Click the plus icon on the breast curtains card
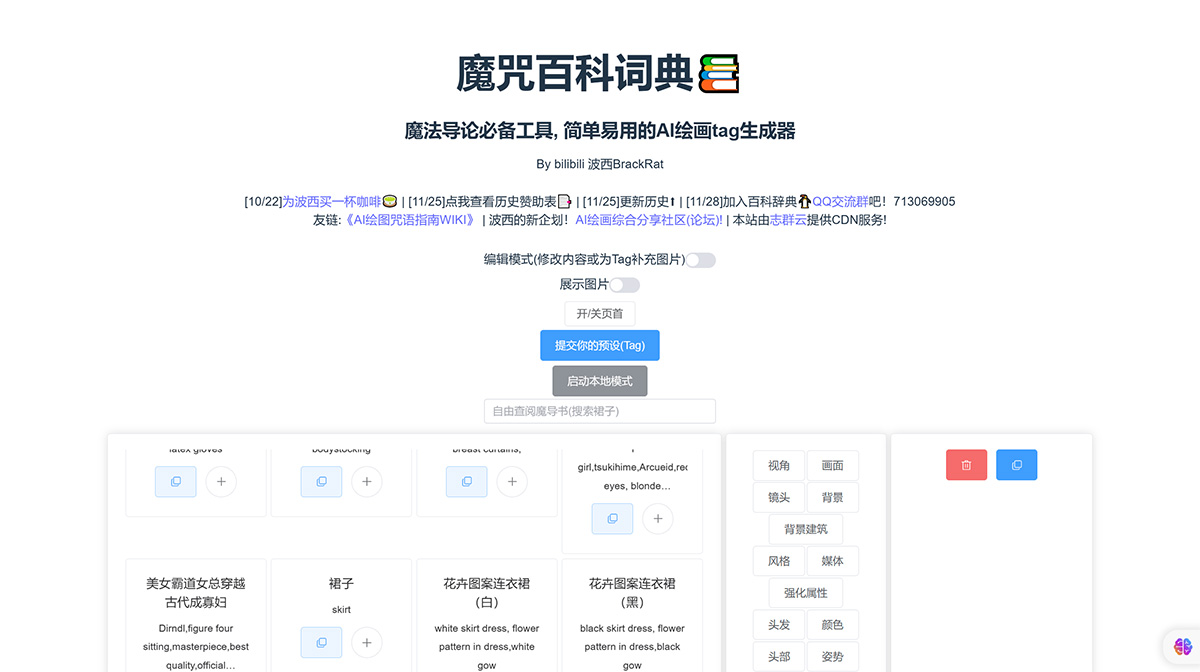Image resolution: width=1200 pixels, height=672 pixels. (x=512, y=481)
